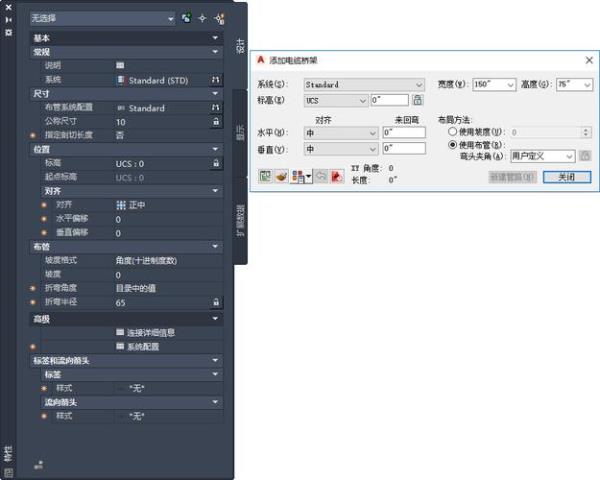Toggle the lock icon on 公称尺寸 row
Image resolution: width=600 pixels, height=480 pixels.
pos(216,122)
